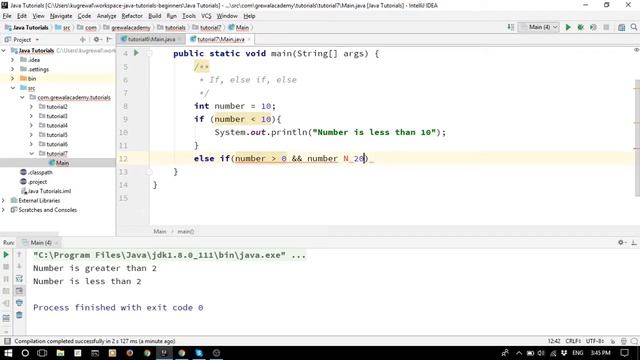Toggle soft-wrap in Run console
The image size is (640, 360).
coord(19,279)
